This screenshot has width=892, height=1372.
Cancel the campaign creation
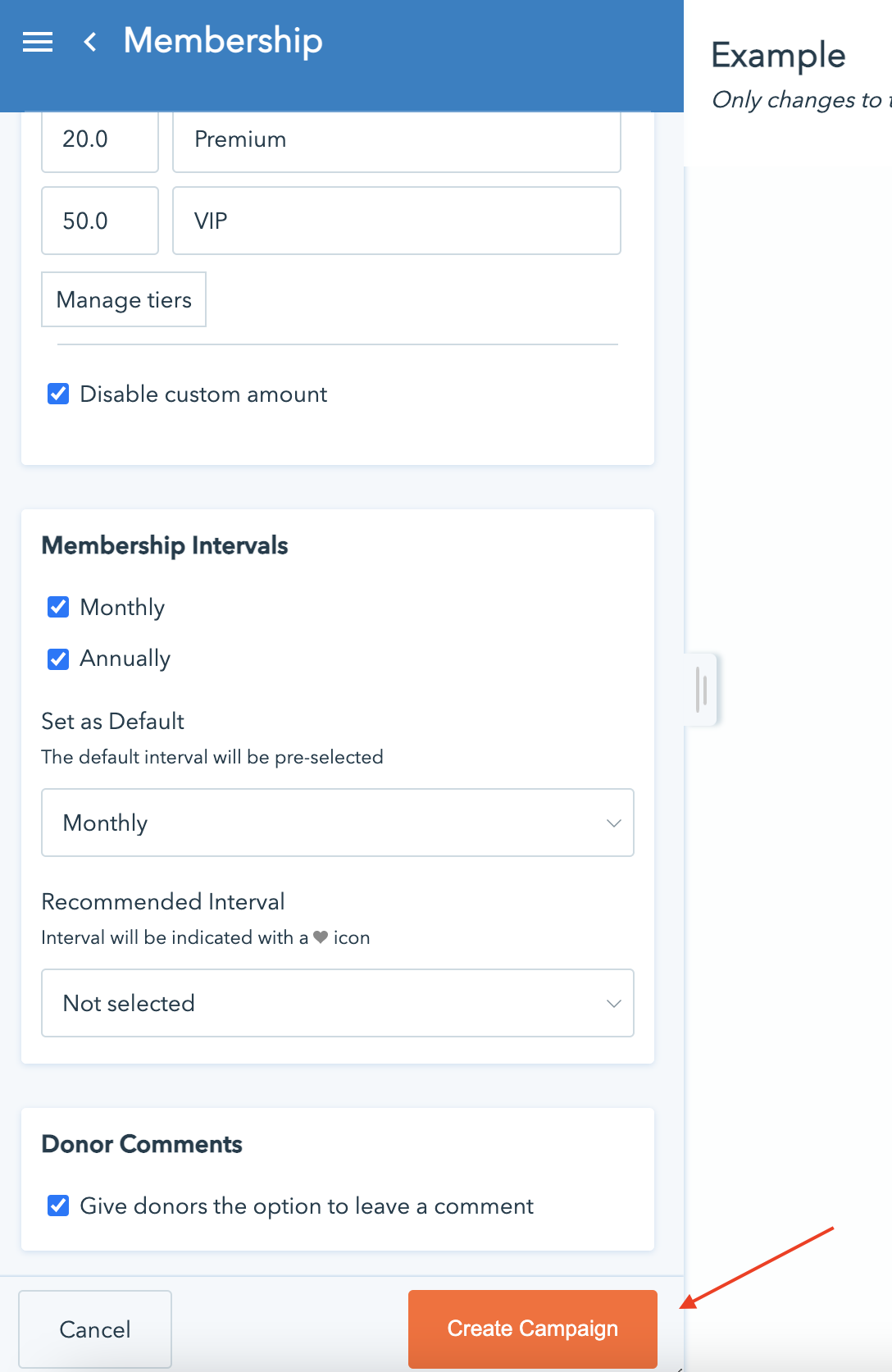pos(95,1329)
